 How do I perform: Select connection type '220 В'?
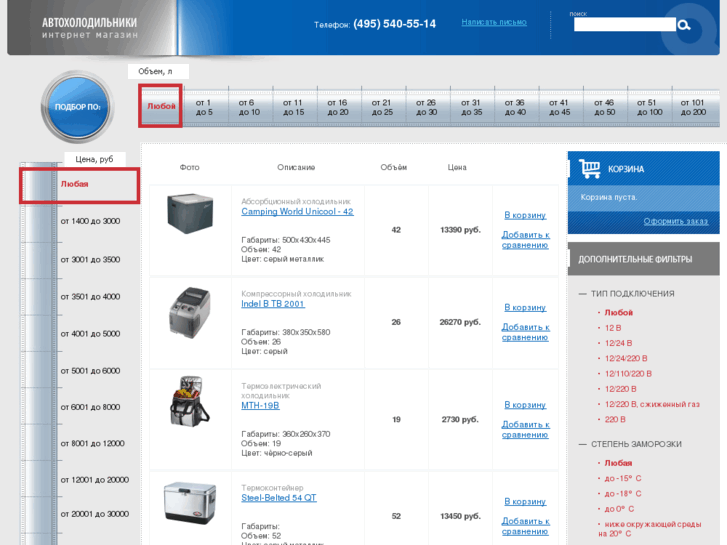tap(615, 420)
